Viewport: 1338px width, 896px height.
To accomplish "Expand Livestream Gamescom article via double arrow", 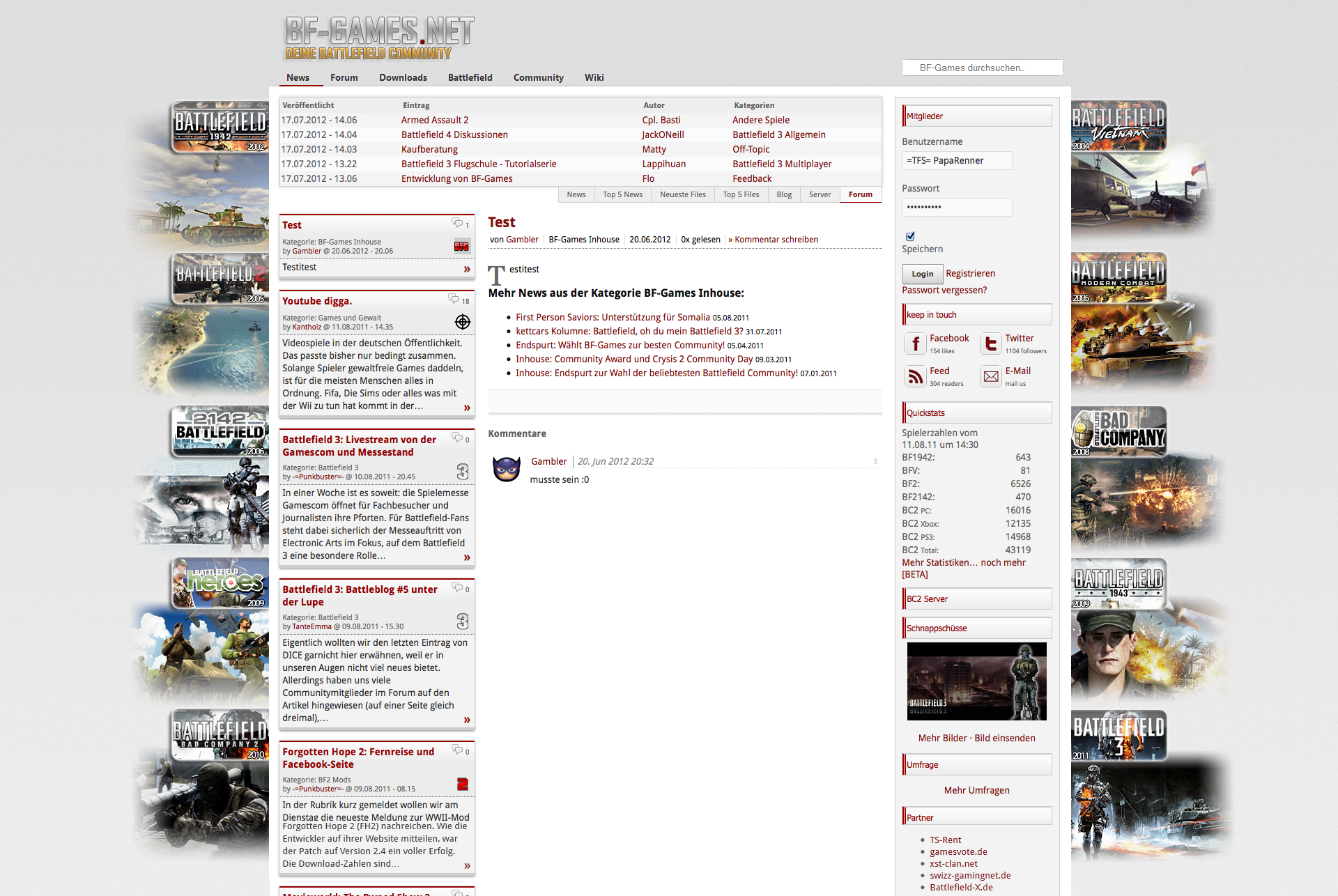I will point(467,557).
